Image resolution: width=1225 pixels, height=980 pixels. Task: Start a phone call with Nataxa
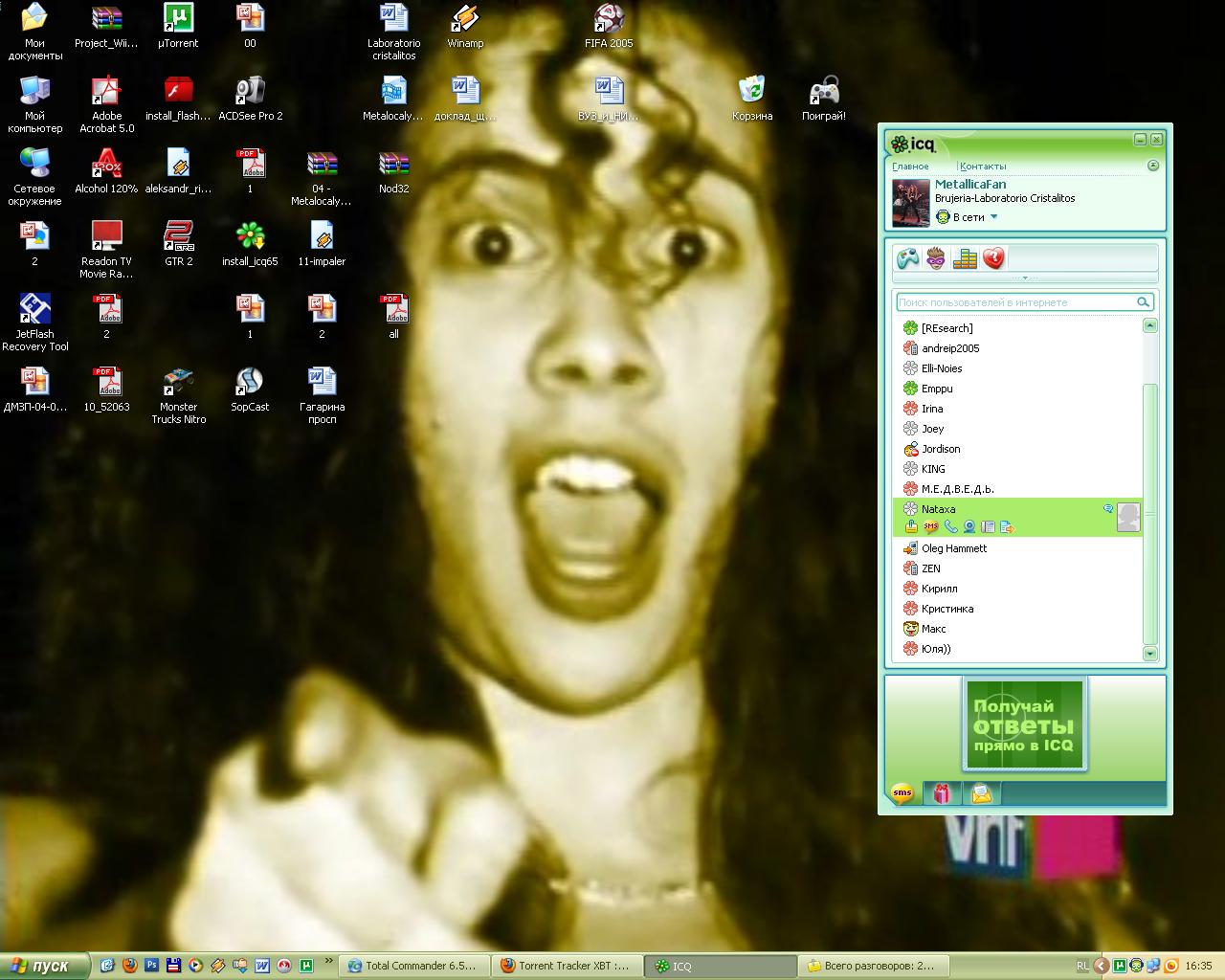950,527
